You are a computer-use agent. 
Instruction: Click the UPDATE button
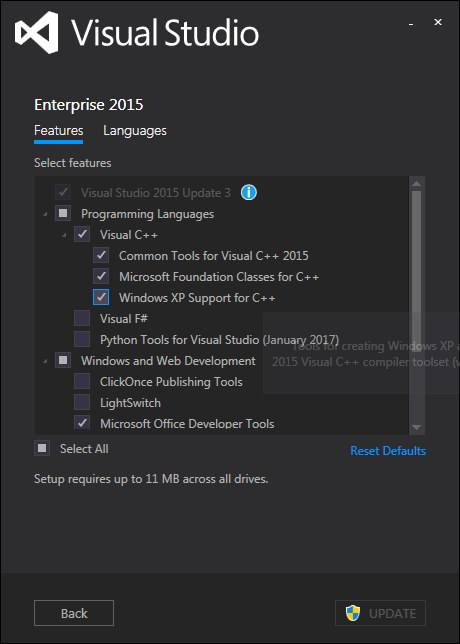pos(380,613)
